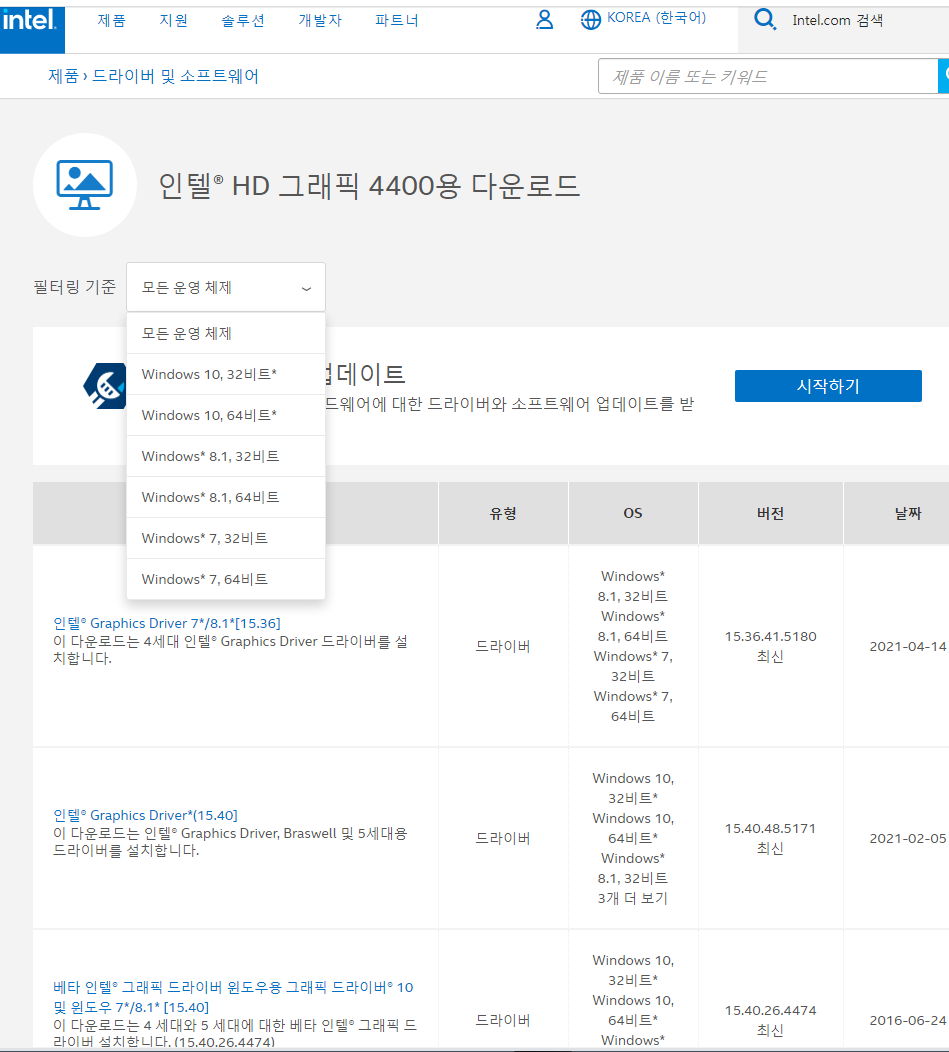This screenshot has height=1052, width=949.
Task: Choose 모든 운영 체제 option in list
Action: click(226, 333)
